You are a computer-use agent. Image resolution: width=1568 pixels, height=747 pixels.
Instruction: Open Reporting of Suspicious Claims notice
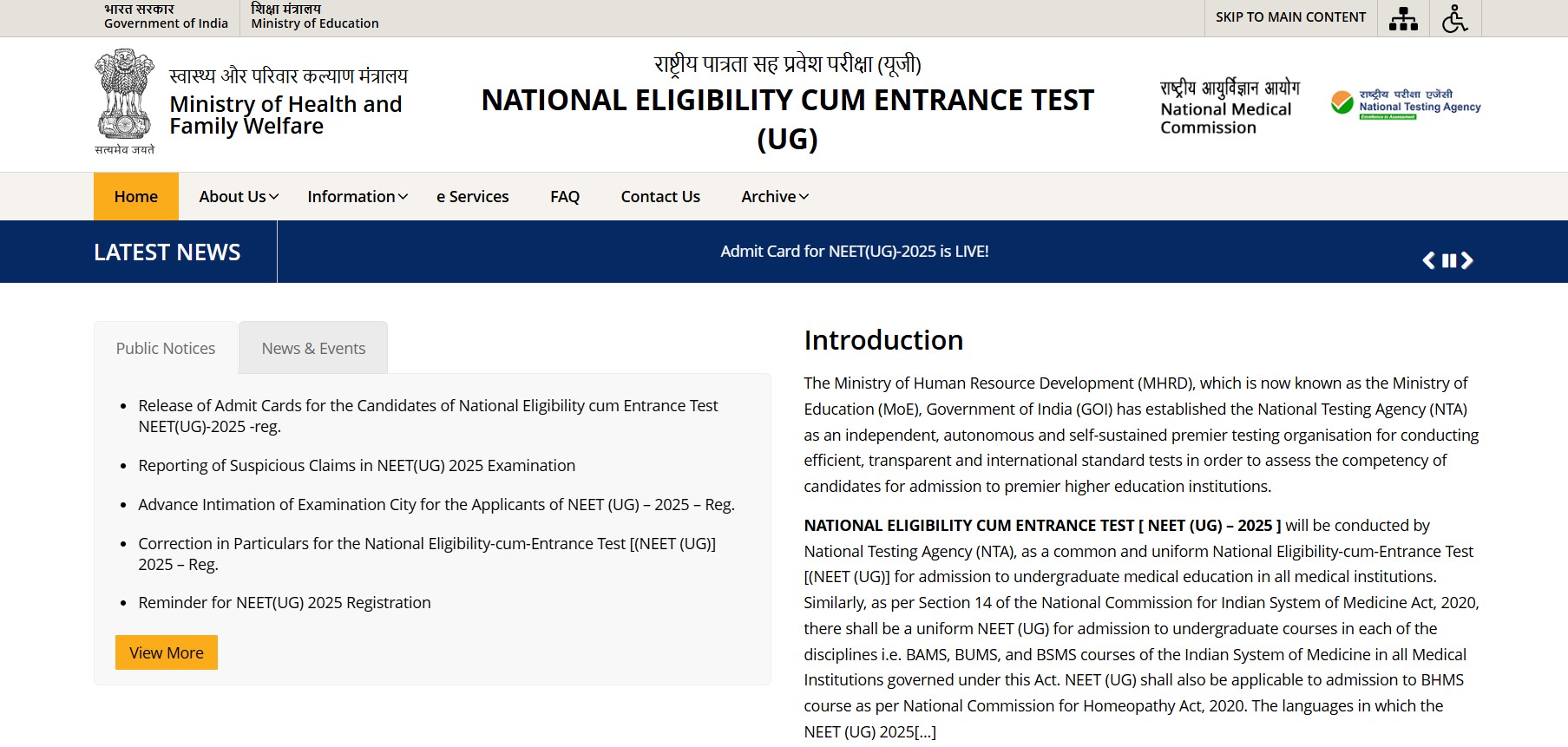click(357, 465)
